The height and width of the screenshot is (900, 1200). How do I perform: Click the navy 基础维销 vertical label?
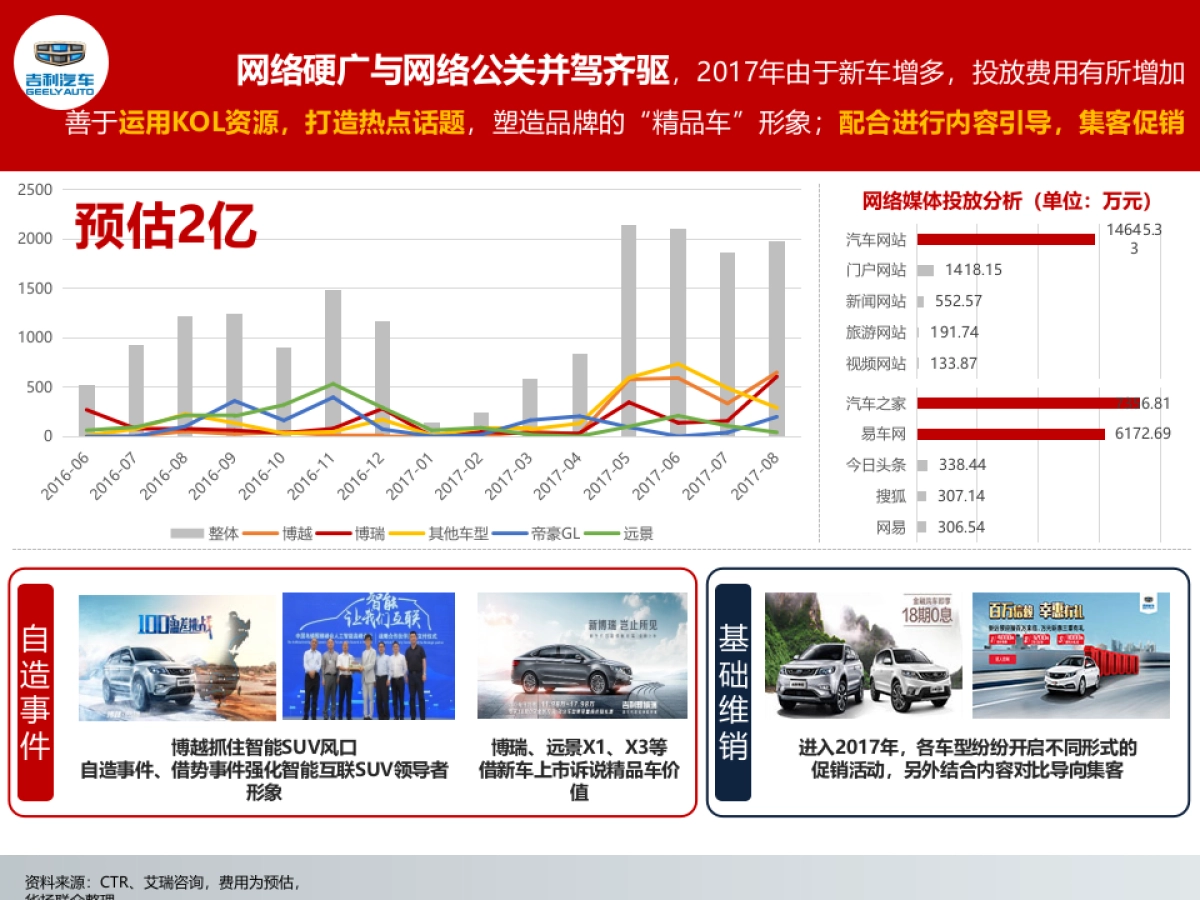click(x=732, y=692)
